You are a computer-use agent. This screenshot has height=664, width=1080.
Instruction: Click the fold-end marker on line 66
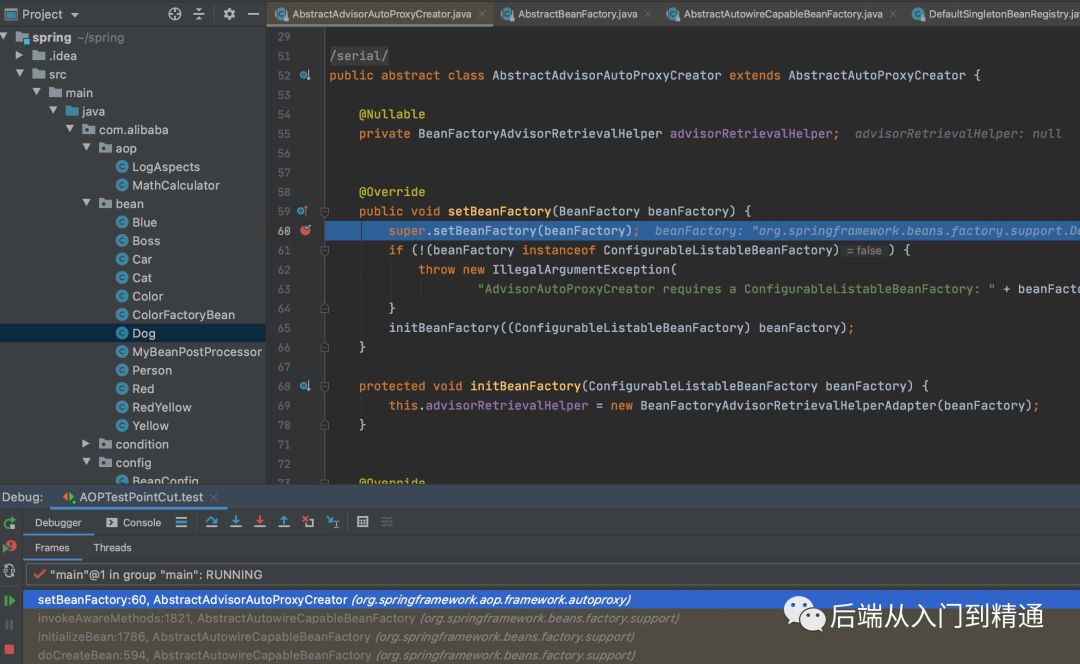coord(324,348)
